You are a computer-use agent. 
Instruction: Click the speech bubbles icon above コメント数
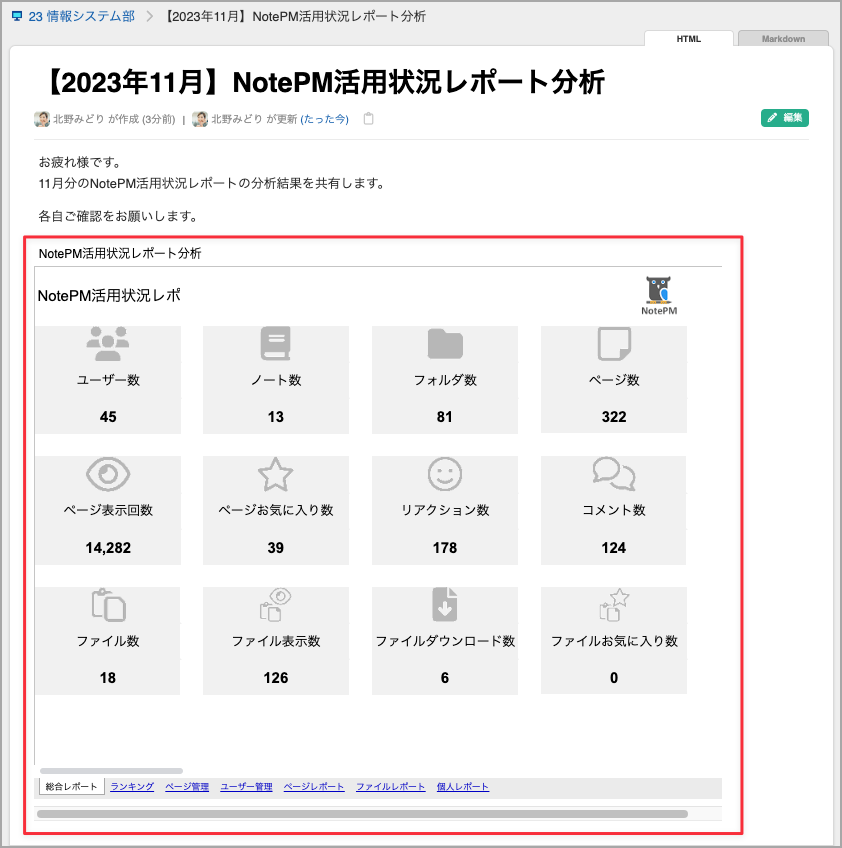(x=614, y=474)
